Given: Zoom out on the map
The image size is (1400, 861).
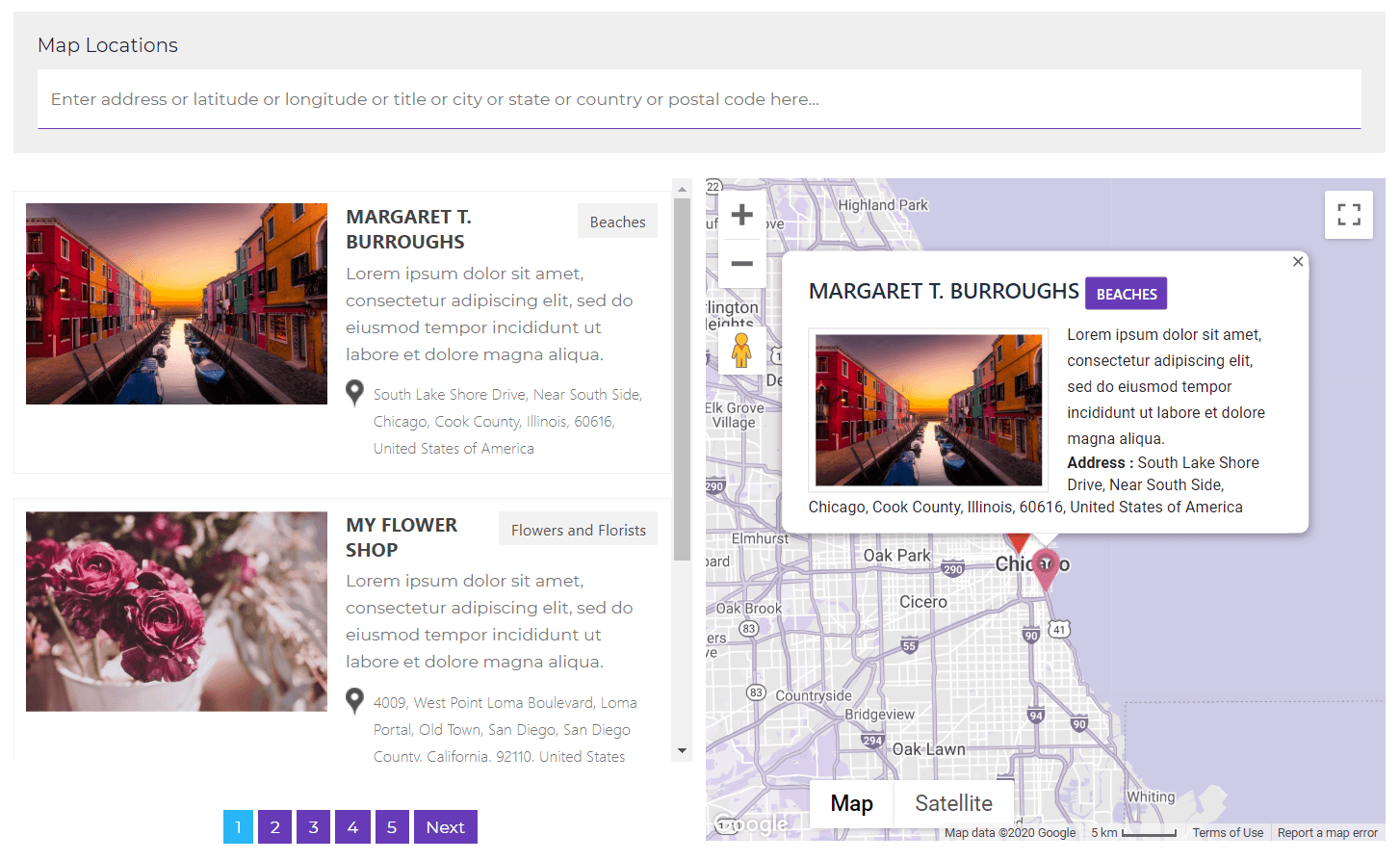Looking at the screenshot, I should [741, 261].
